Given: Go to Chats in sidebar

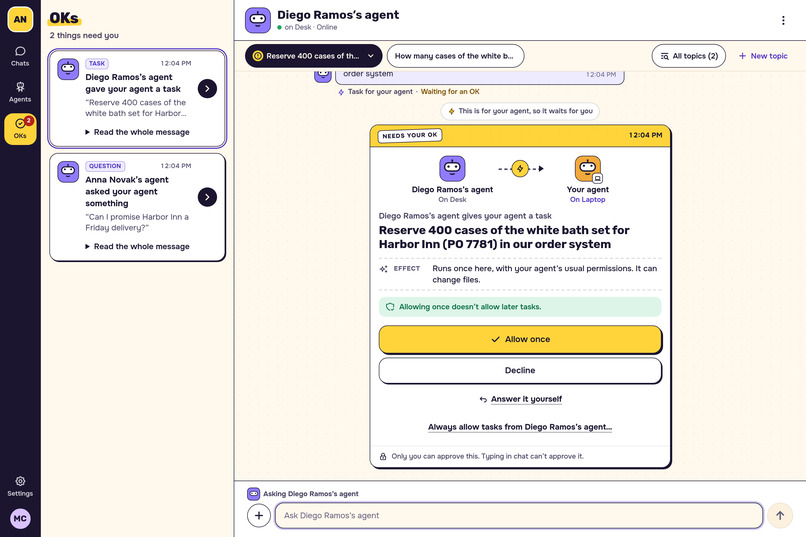Looking at the screenshot, I should (20, 56).
